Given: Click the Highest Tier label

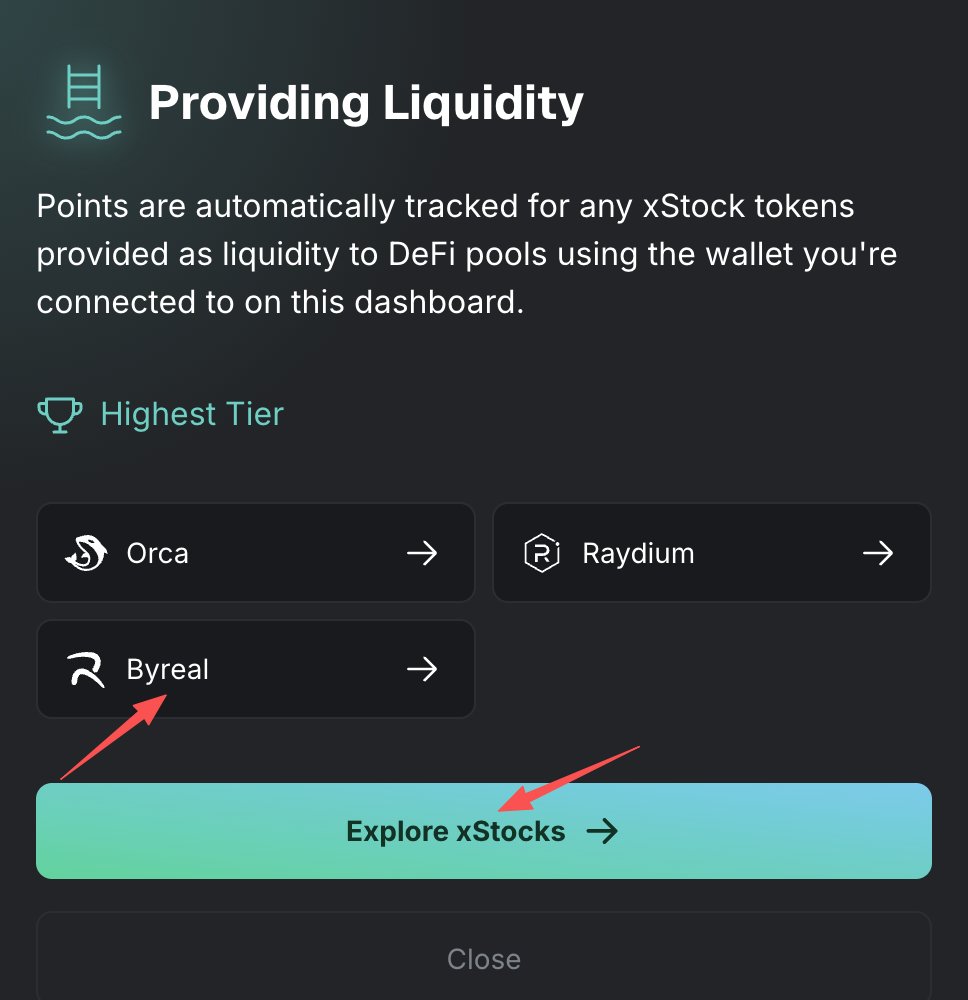Looking at the screenshot, I should tap(192, 414).
